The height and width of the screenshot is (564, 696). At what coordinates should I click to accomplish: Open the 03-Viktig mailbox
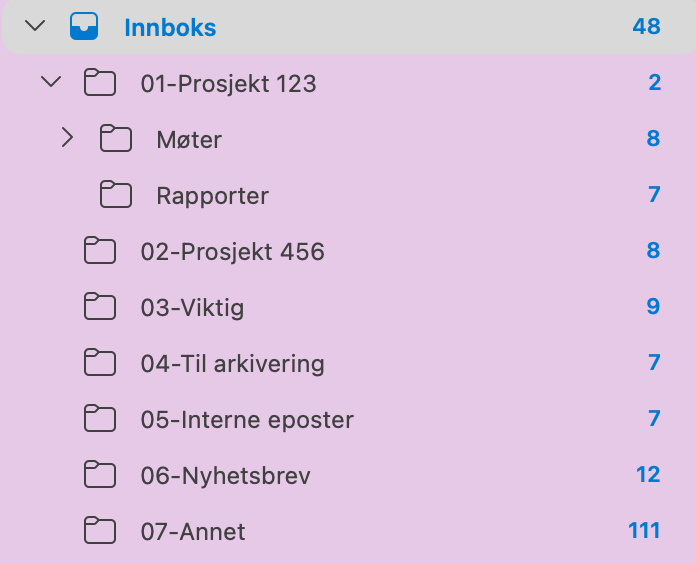[192, 307]
